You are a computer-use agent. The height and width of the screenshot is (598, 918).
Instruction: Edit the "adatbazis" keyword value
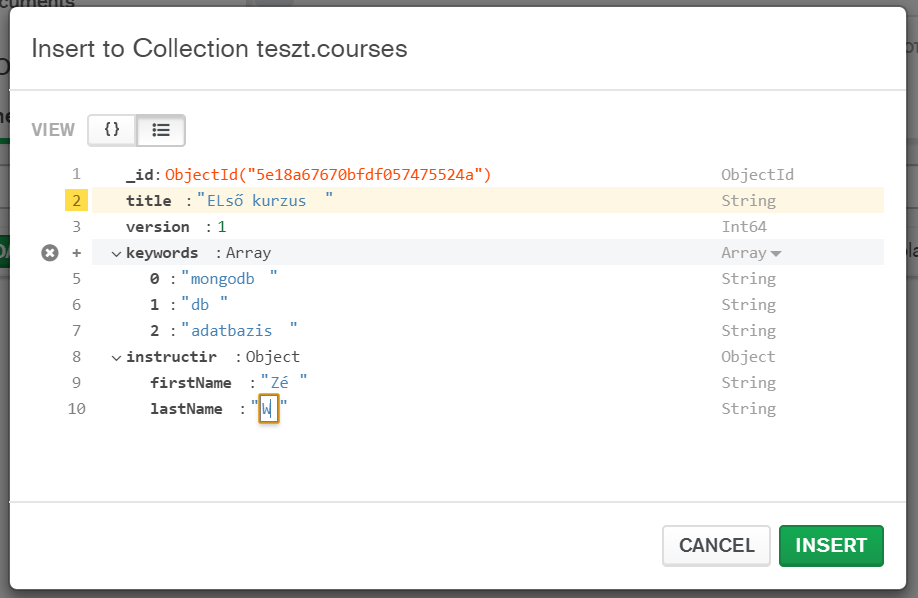[238, 331]
